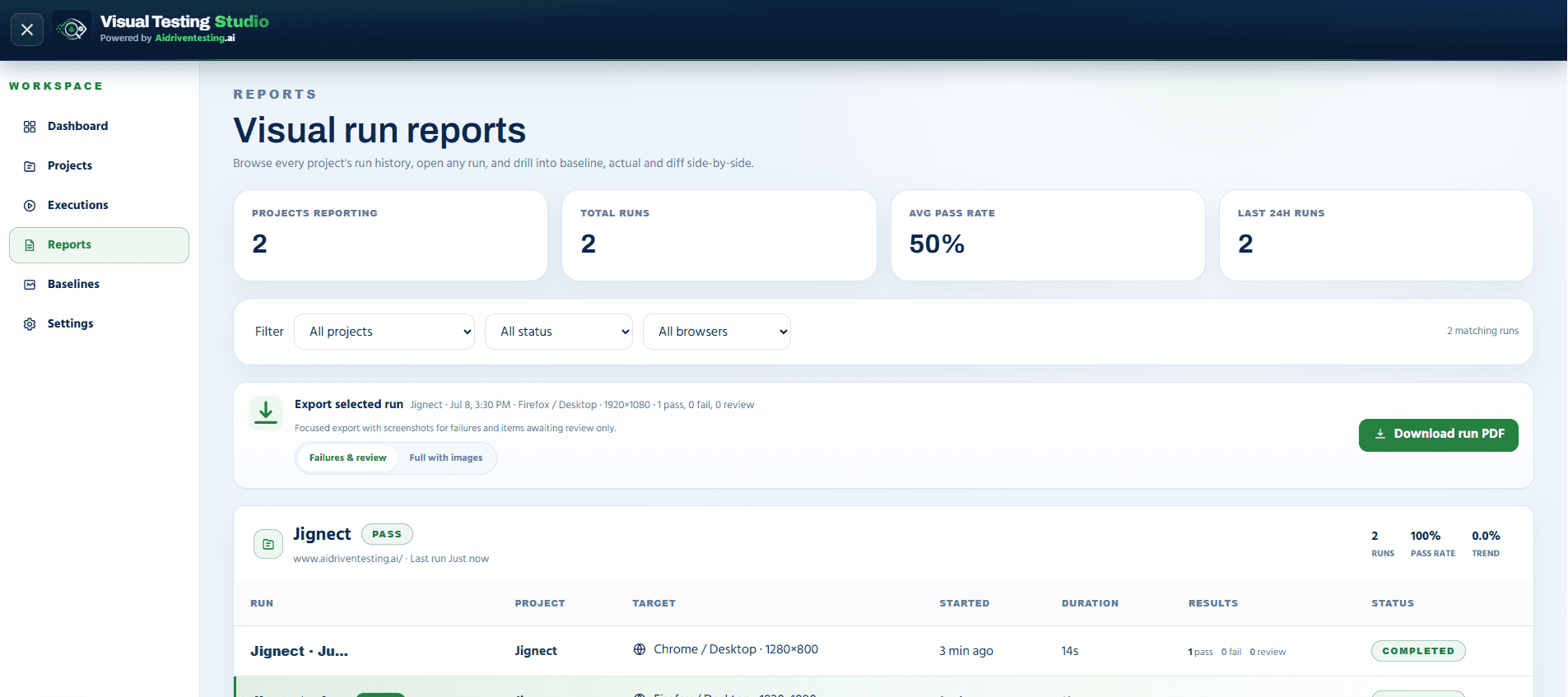Click the STARTED column header
This screenshot has height=697, width=1568.
coord(965,603)
